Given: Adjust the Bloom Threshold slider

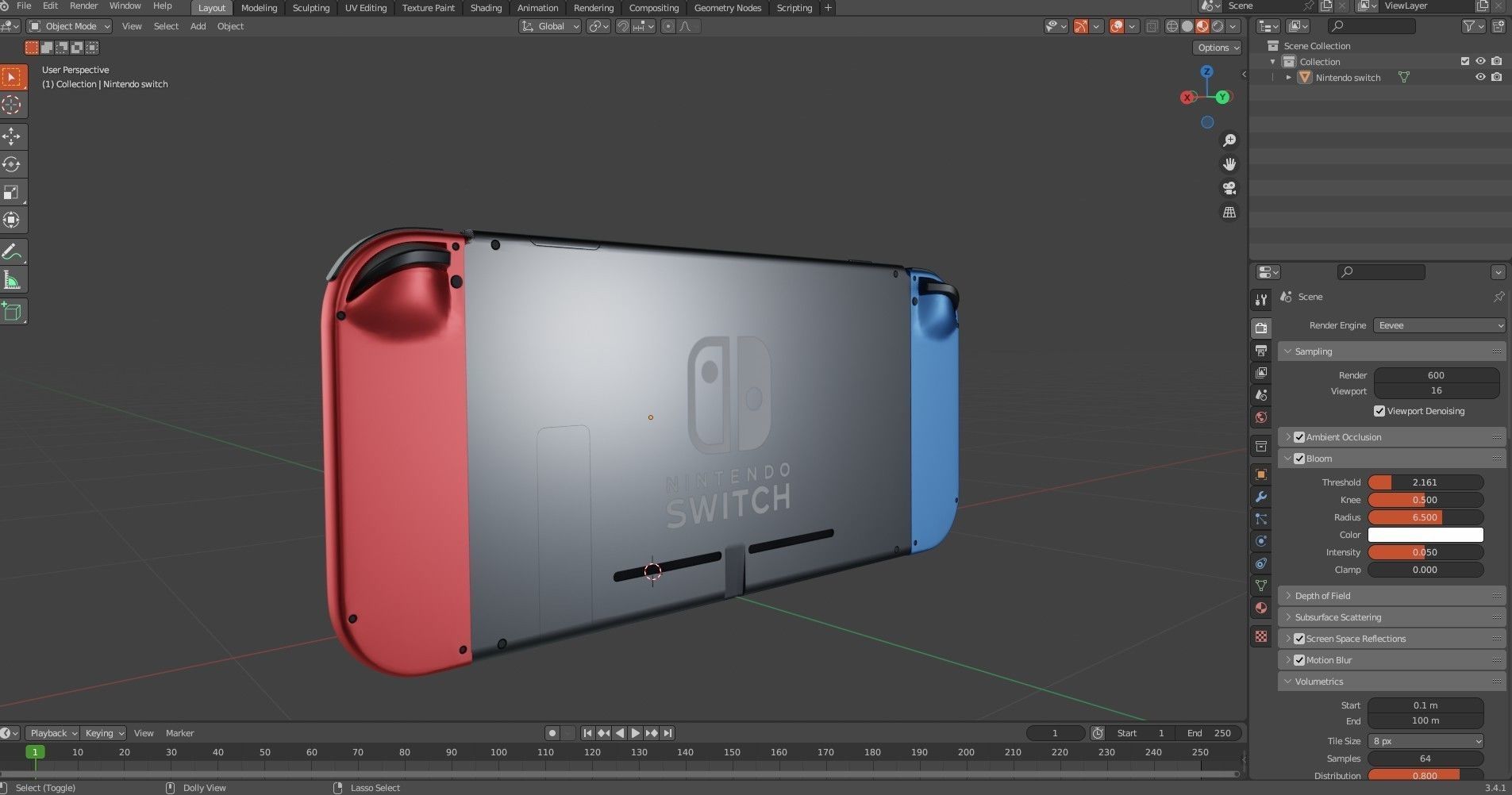Looking at the screenshot, I should (x=1425, y=482).
